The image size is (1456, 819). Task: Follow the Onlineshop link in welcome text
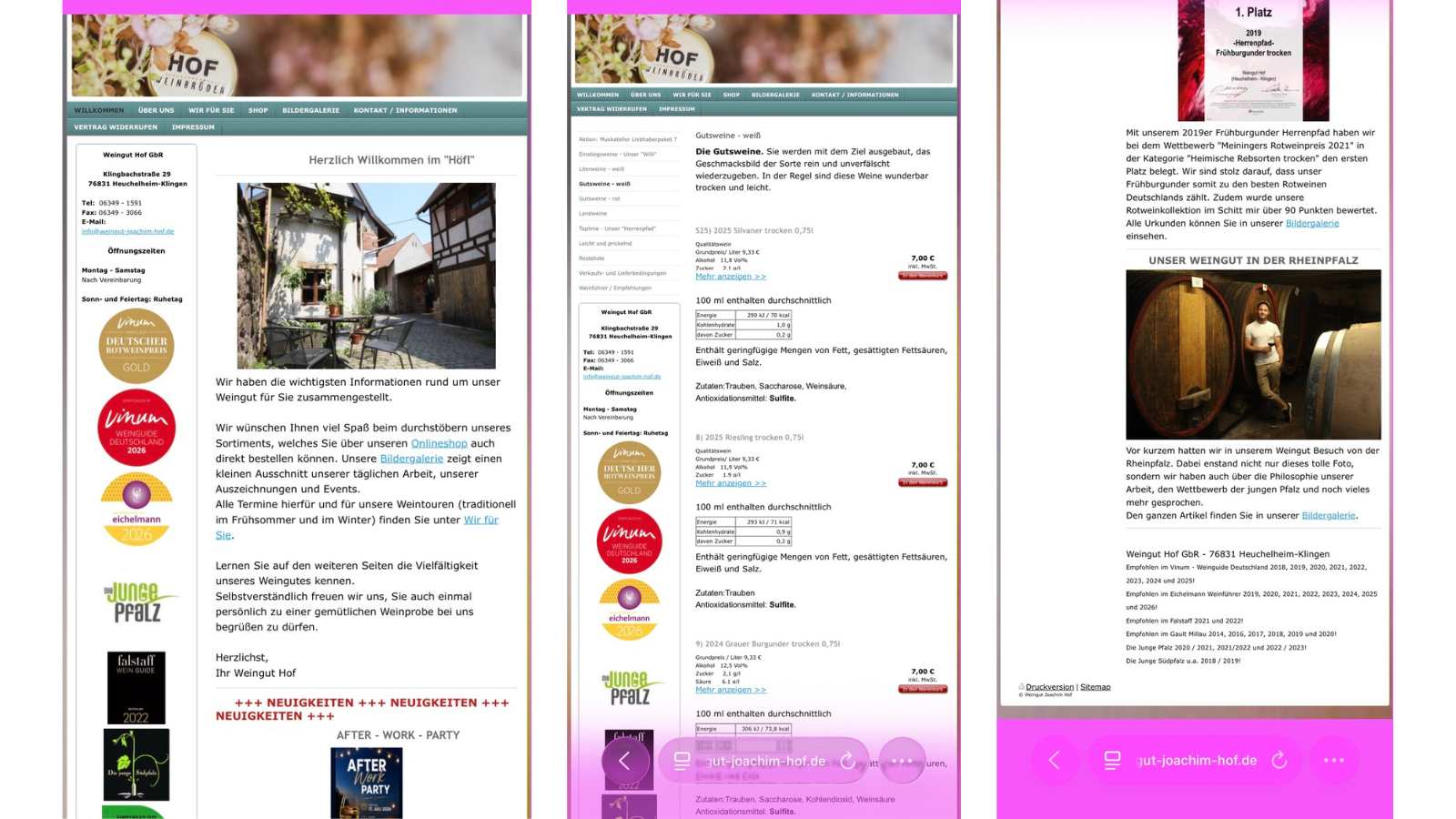pos(439,443)
